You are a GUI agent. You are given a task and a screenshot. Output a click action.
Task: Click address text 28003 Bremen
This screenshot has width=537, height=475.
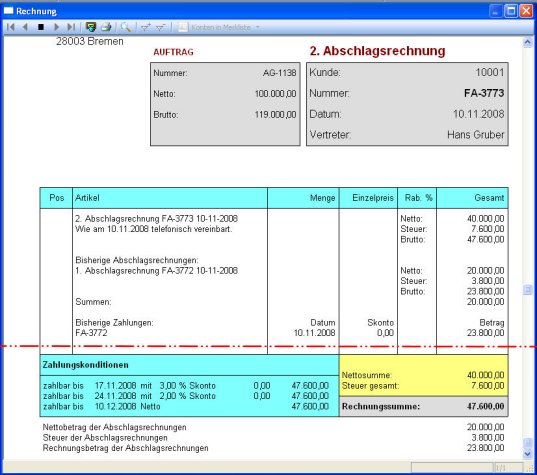coord(90,41)
